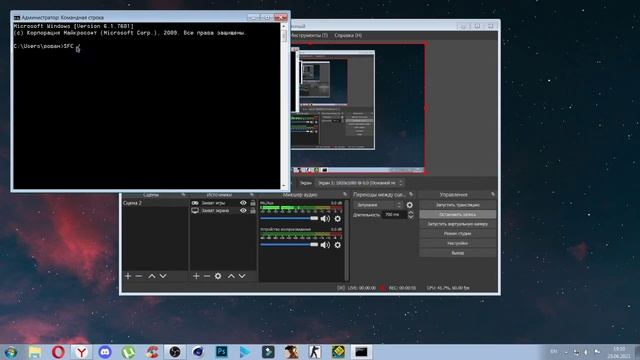This screenshot has width=640, height=360.
Task: Select the screen capture source row
Action: (223, 211)
